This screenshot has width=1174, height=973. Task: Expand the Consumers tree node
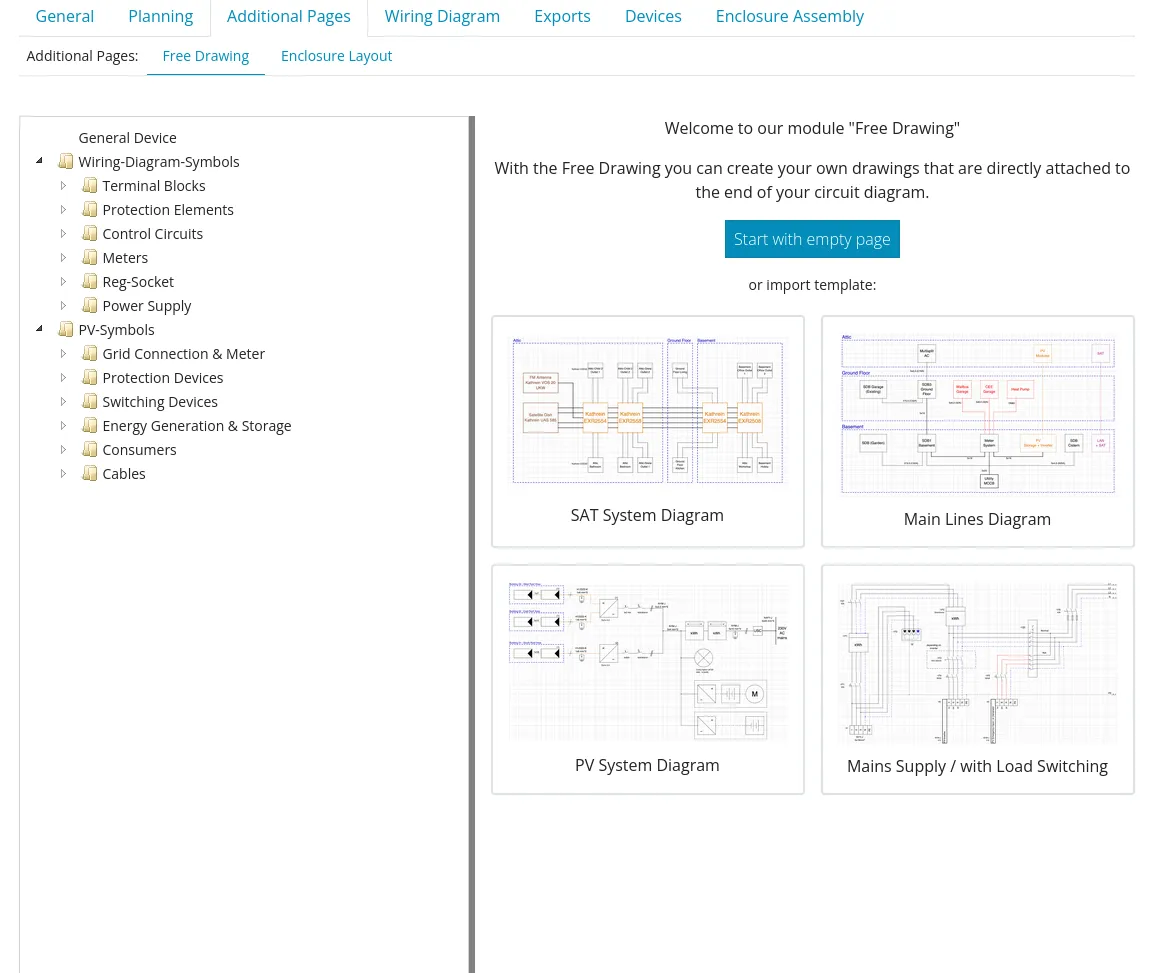coord(63,449)
